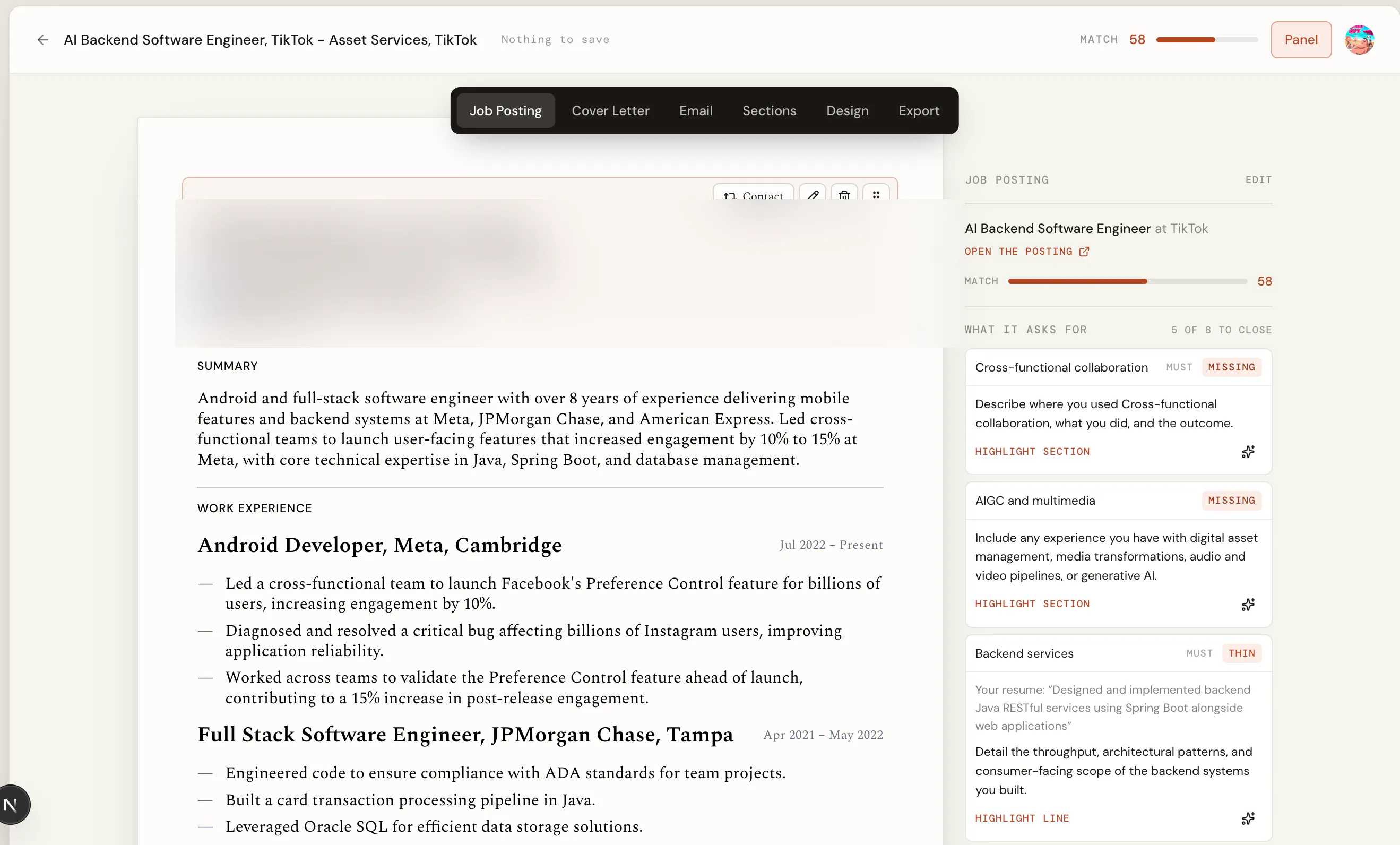Click bullet about Oracle SQL data storage
The width and height of the screenshot is (1400, 845).
point(434,827)
